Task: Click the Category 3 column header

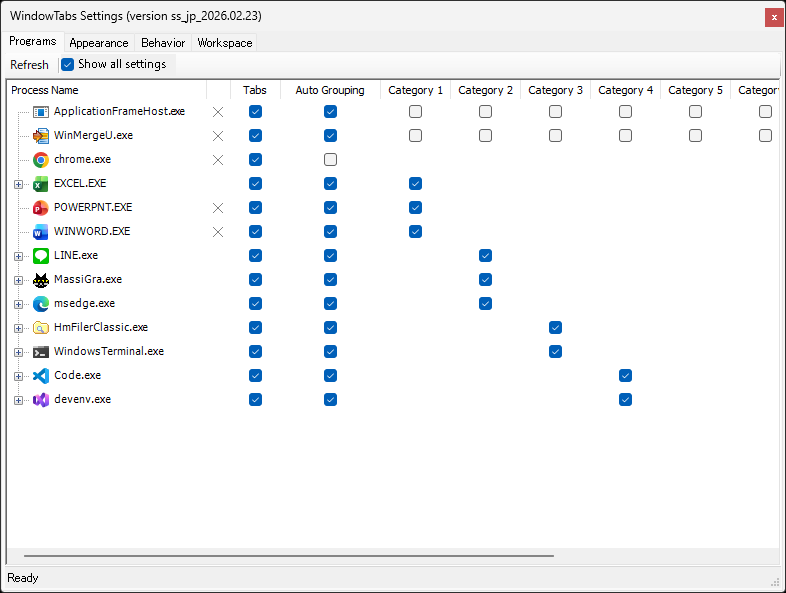Action: (555, 90)
